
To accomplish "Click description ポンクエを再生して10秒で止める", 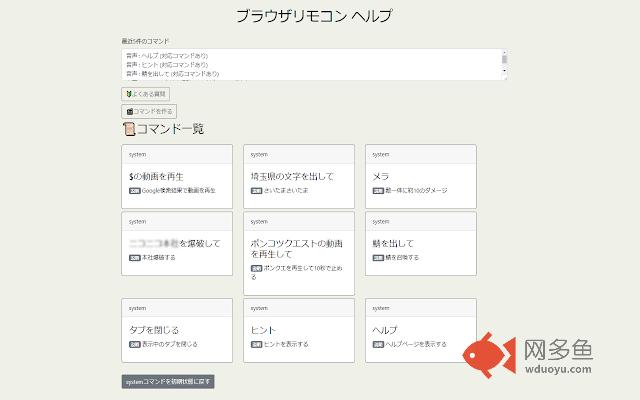I will point(297,273).
